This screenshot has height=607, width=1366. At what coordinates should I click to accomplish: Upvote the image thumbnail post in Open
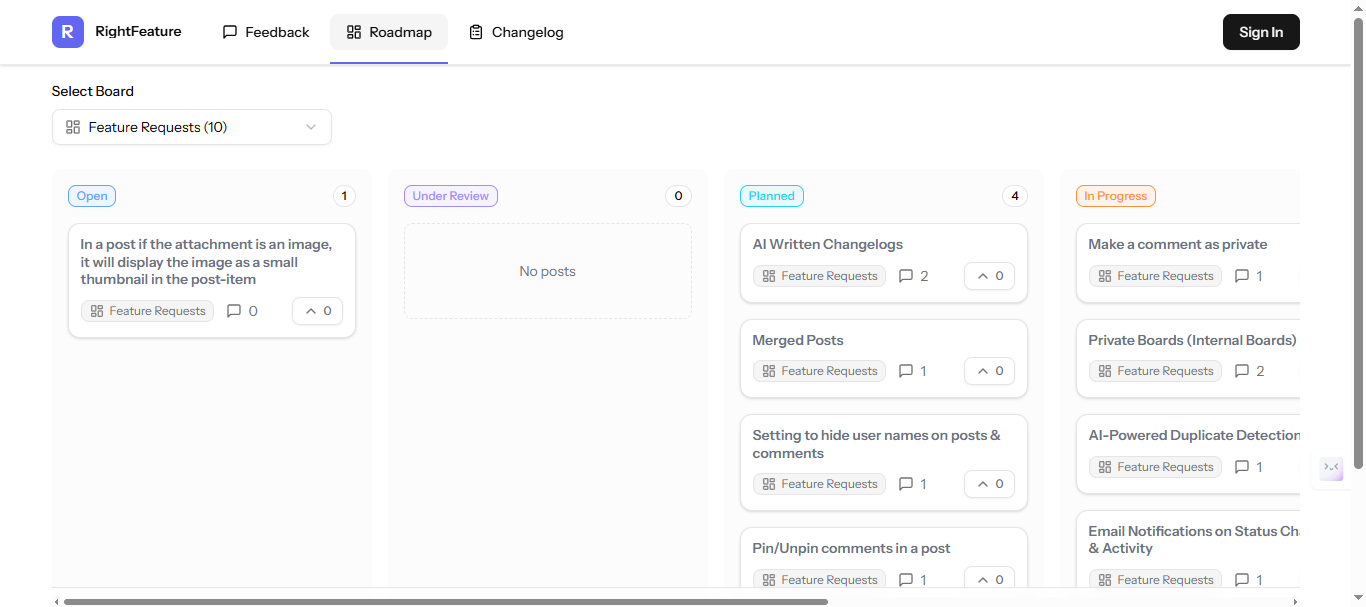coord(317,311)
